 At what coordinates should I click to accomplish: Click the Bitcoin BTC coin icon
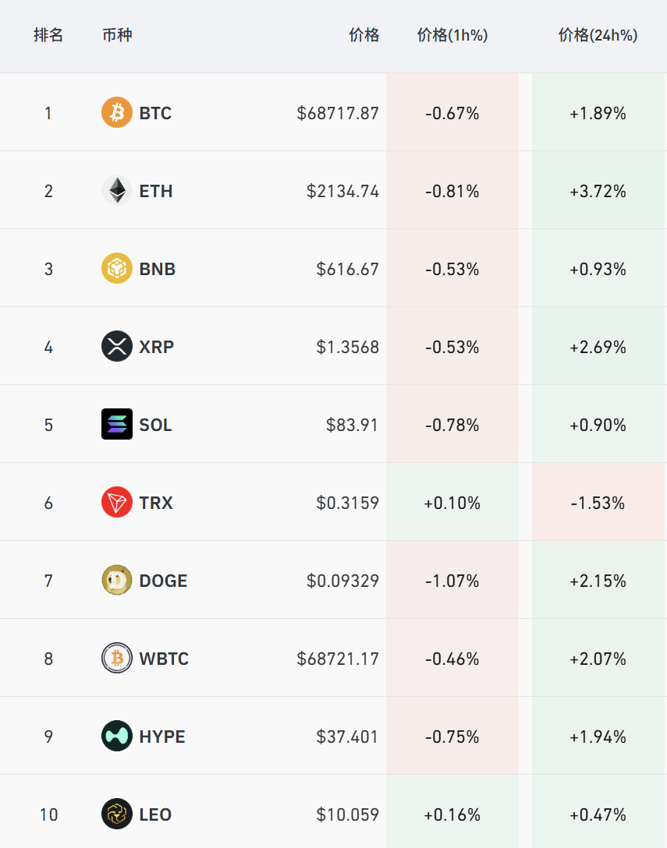pyautogui.click(x=117, y=113)
